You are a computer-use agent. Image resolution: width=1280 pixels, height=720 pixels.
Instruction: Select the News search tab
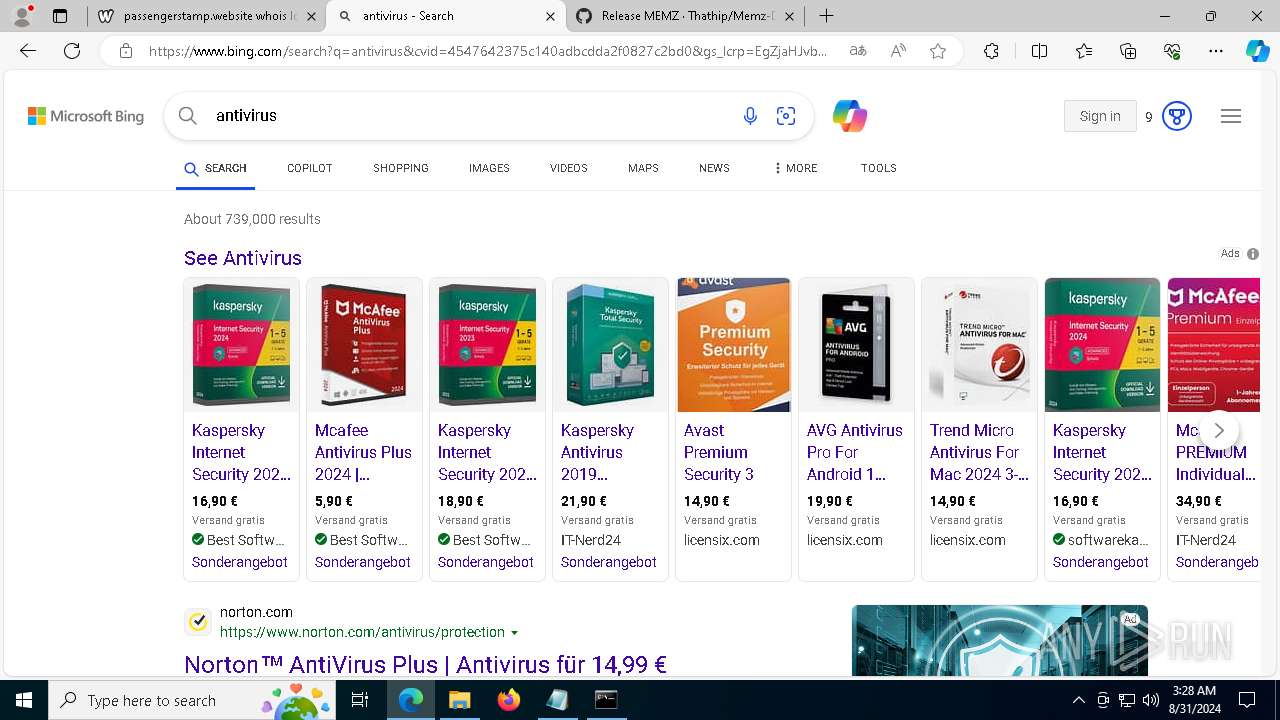click(x=714, y=168)
